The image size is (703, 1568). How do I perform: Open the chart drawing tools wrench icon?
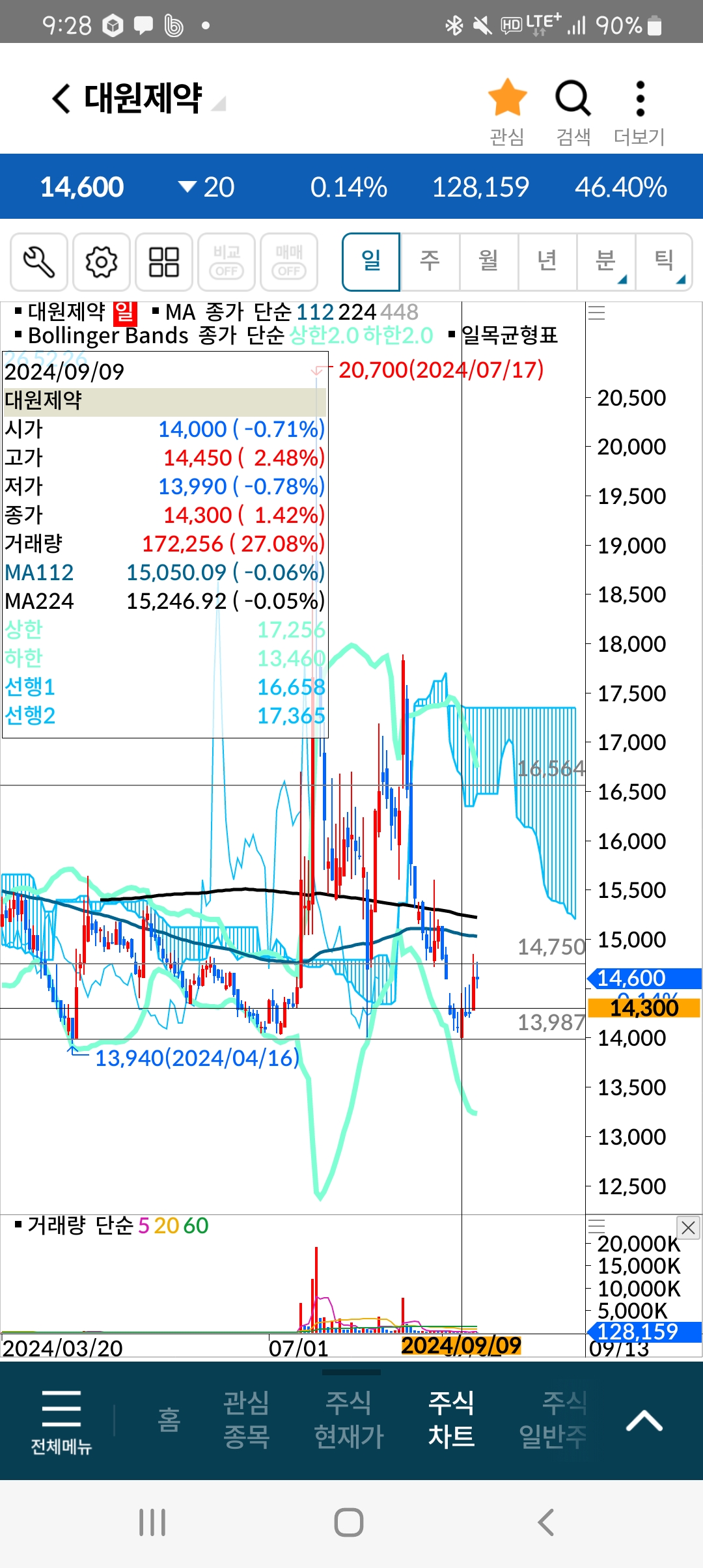pyautogui.click(x=39, y=262)
